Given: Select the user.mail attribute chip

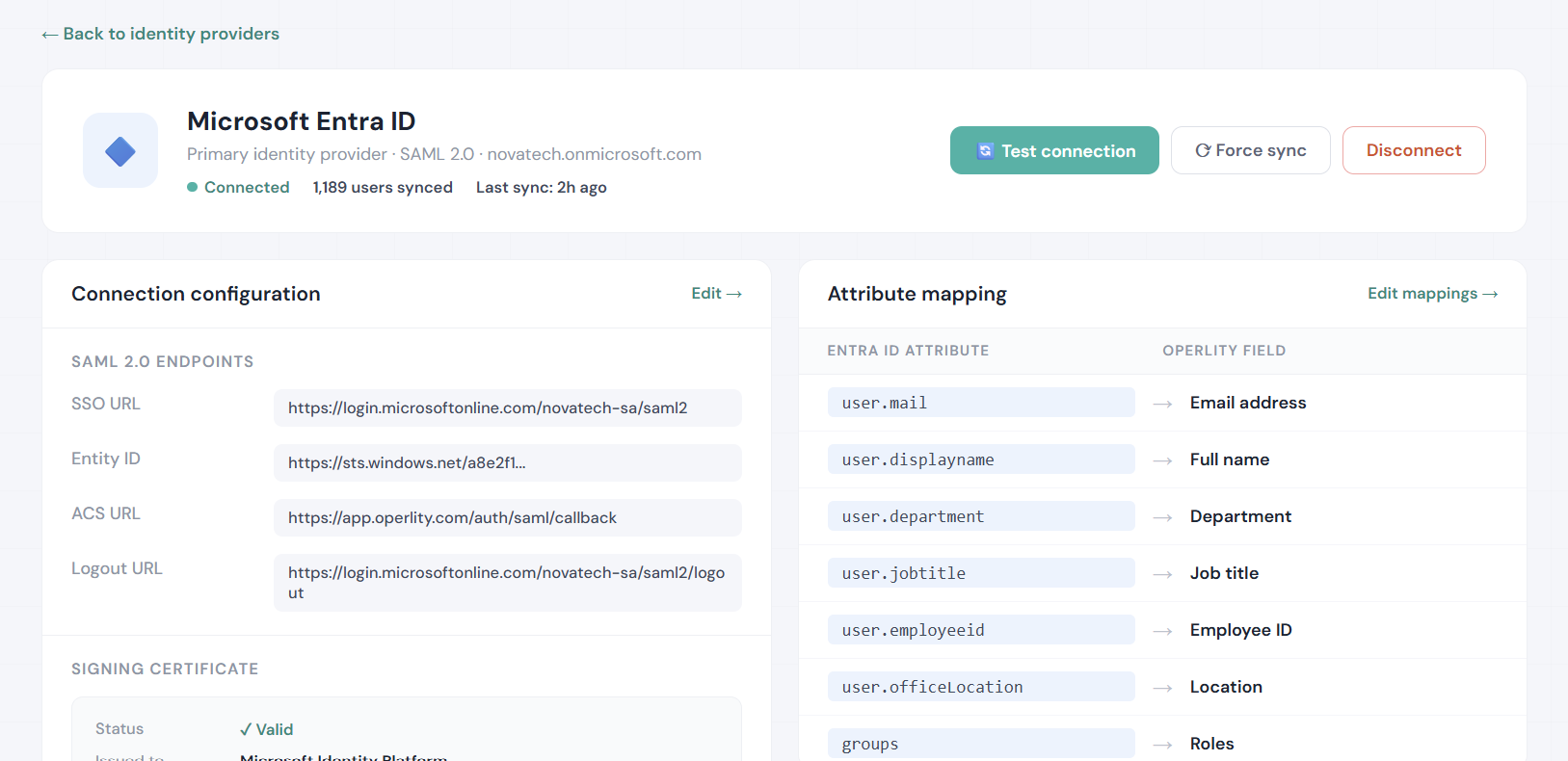Looking at the screenshot, I should pos(981,403).
